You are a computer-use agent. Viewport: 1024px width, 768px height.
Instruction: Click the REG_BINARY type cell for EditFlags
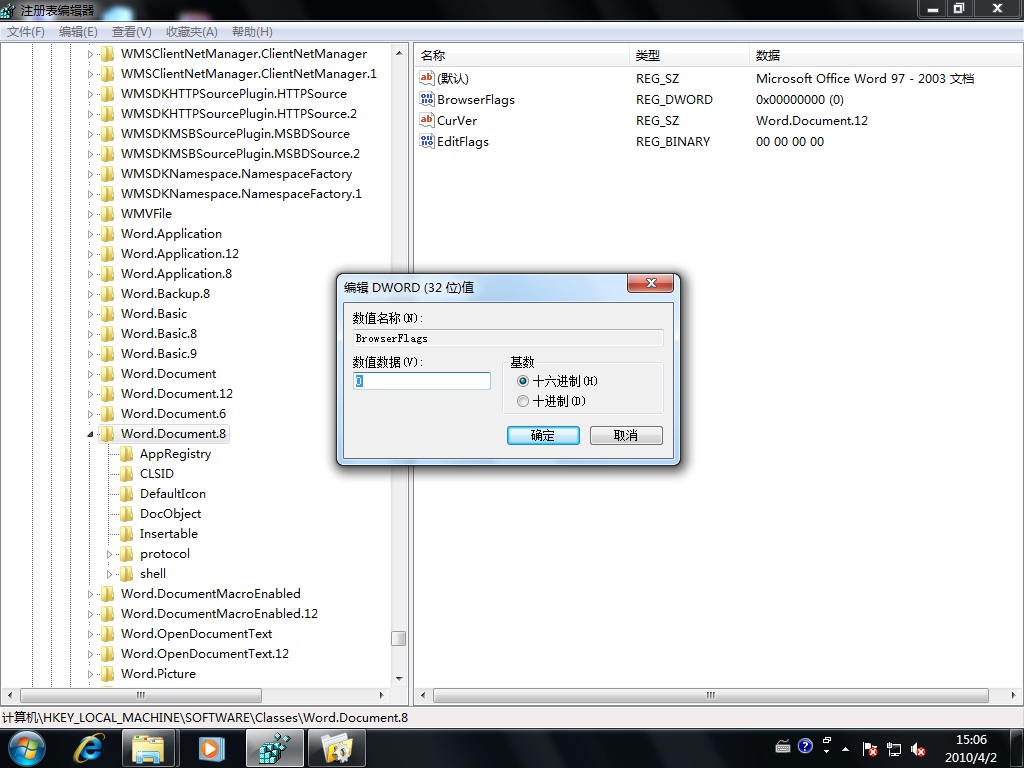[673, 141]
